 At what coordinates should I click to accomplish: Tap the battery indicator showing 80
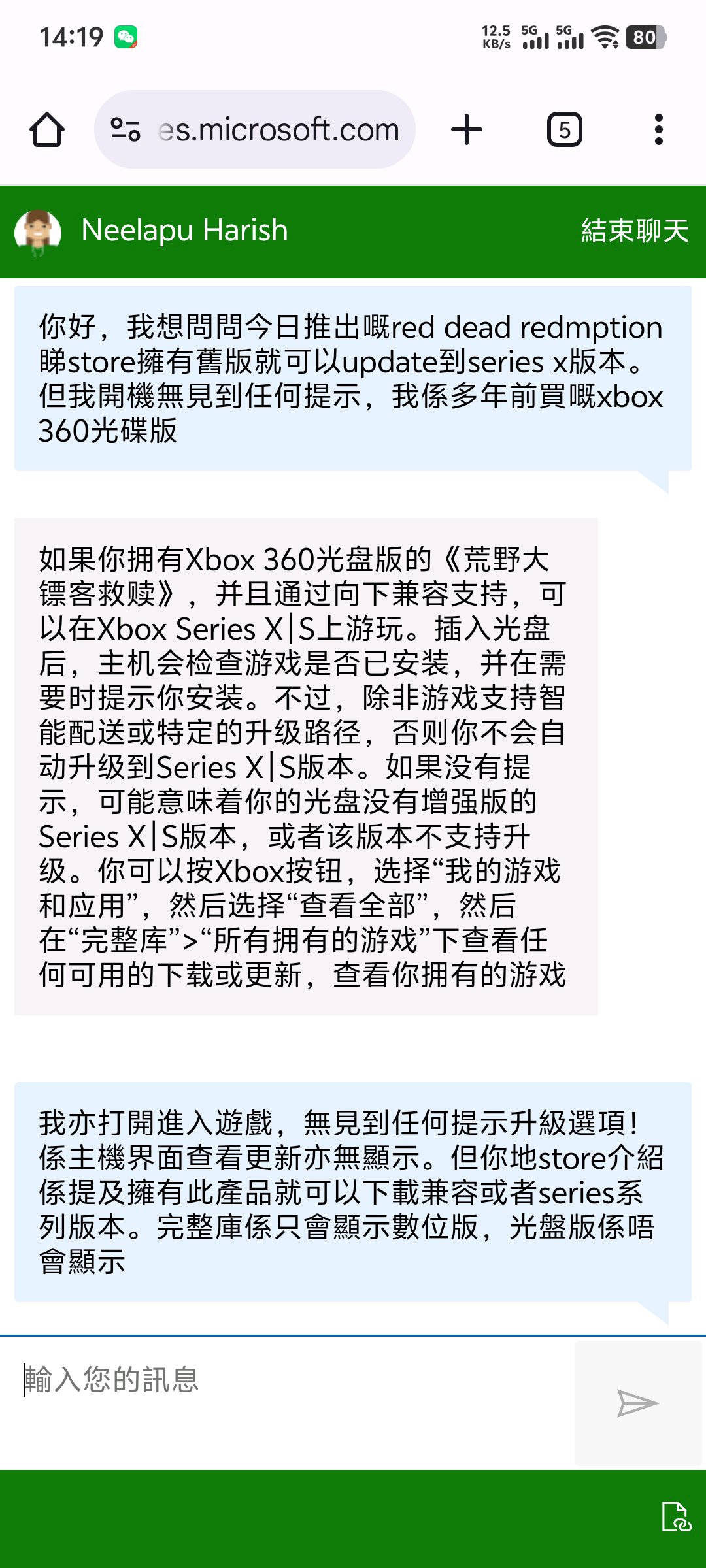[x=646, y=37]
